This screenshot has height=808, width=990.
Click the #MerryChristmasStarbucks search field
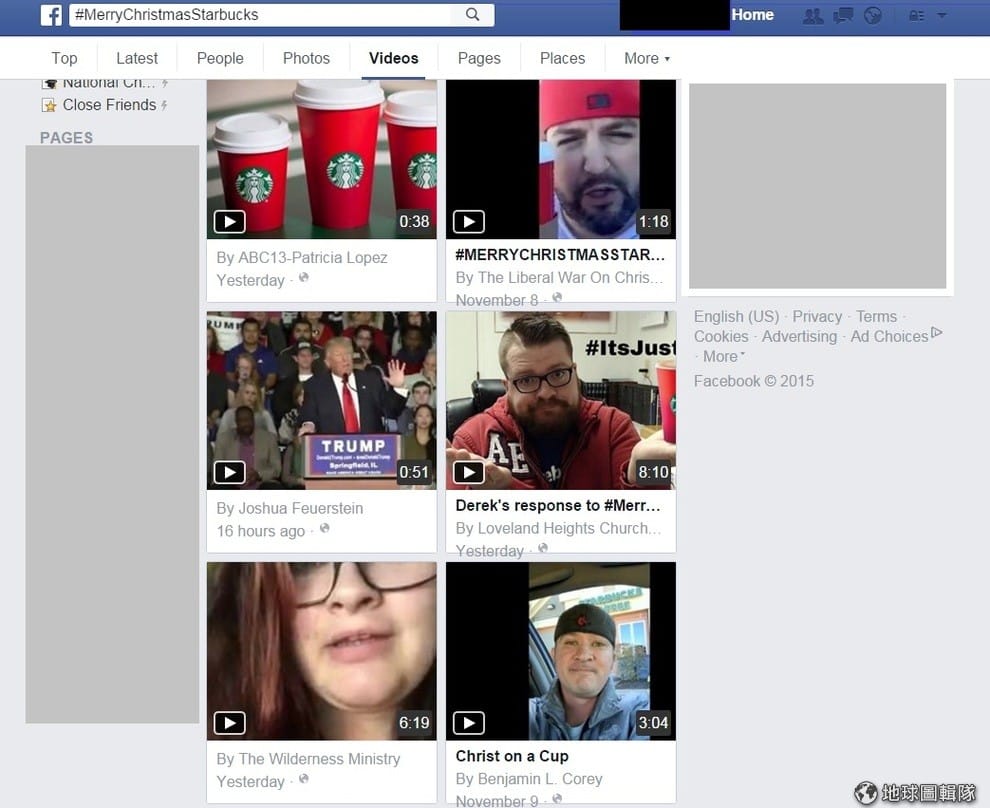(x=260, y=15)
